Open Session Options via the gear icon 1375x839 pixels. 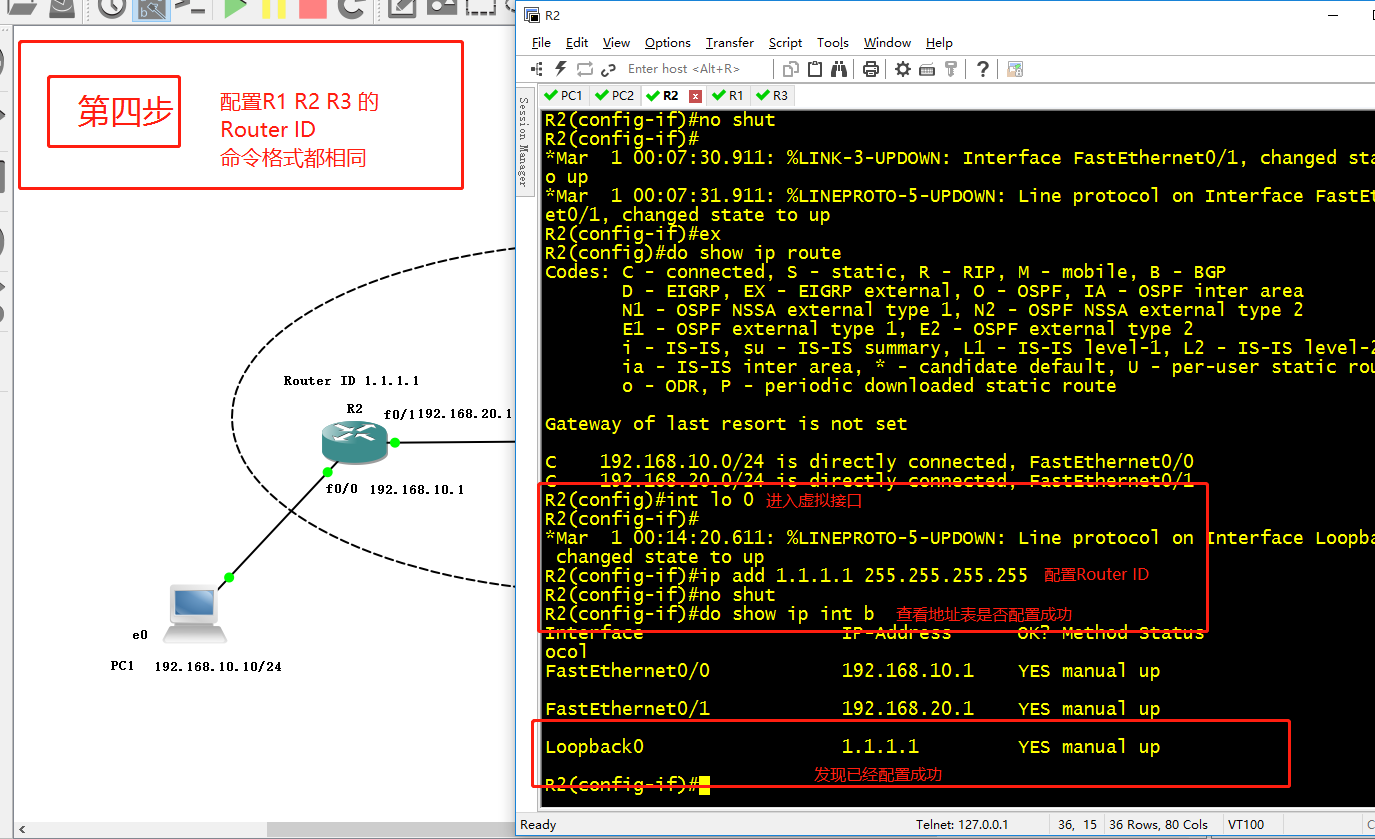901,68
